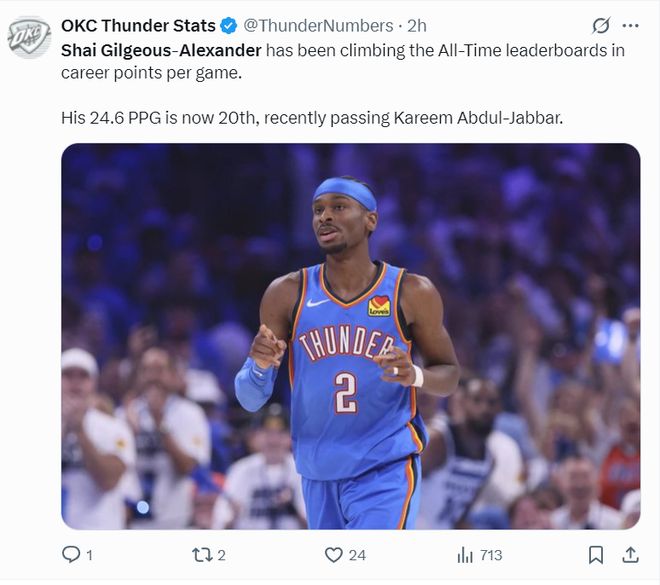Click the reply count of 1
This screenshot has height=585, width=660.
click(89, 555)
